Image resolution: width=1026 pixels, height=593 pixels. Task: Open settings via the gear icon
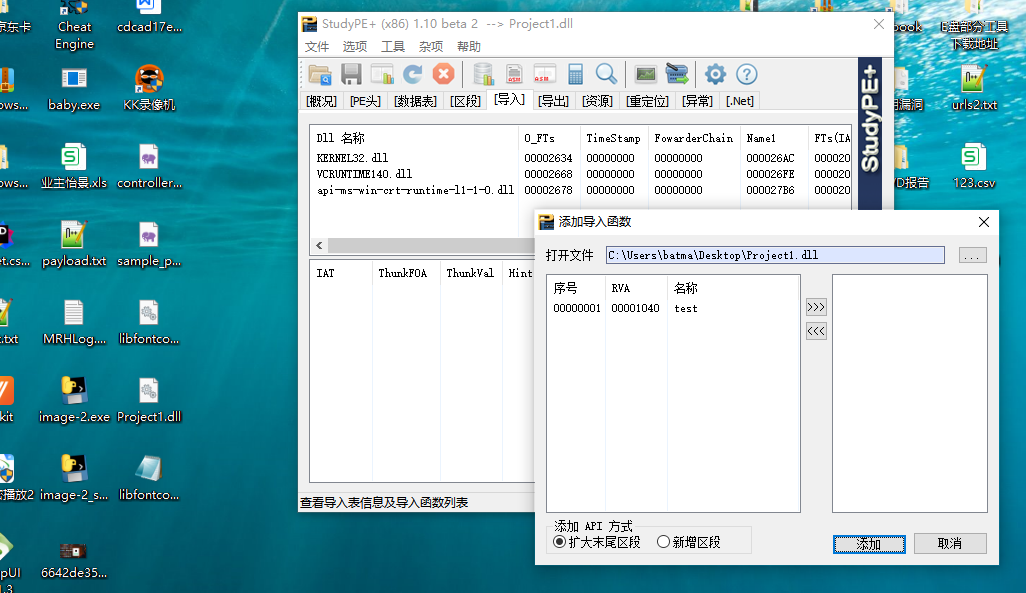pyautogui.click(x=715, y=75)
